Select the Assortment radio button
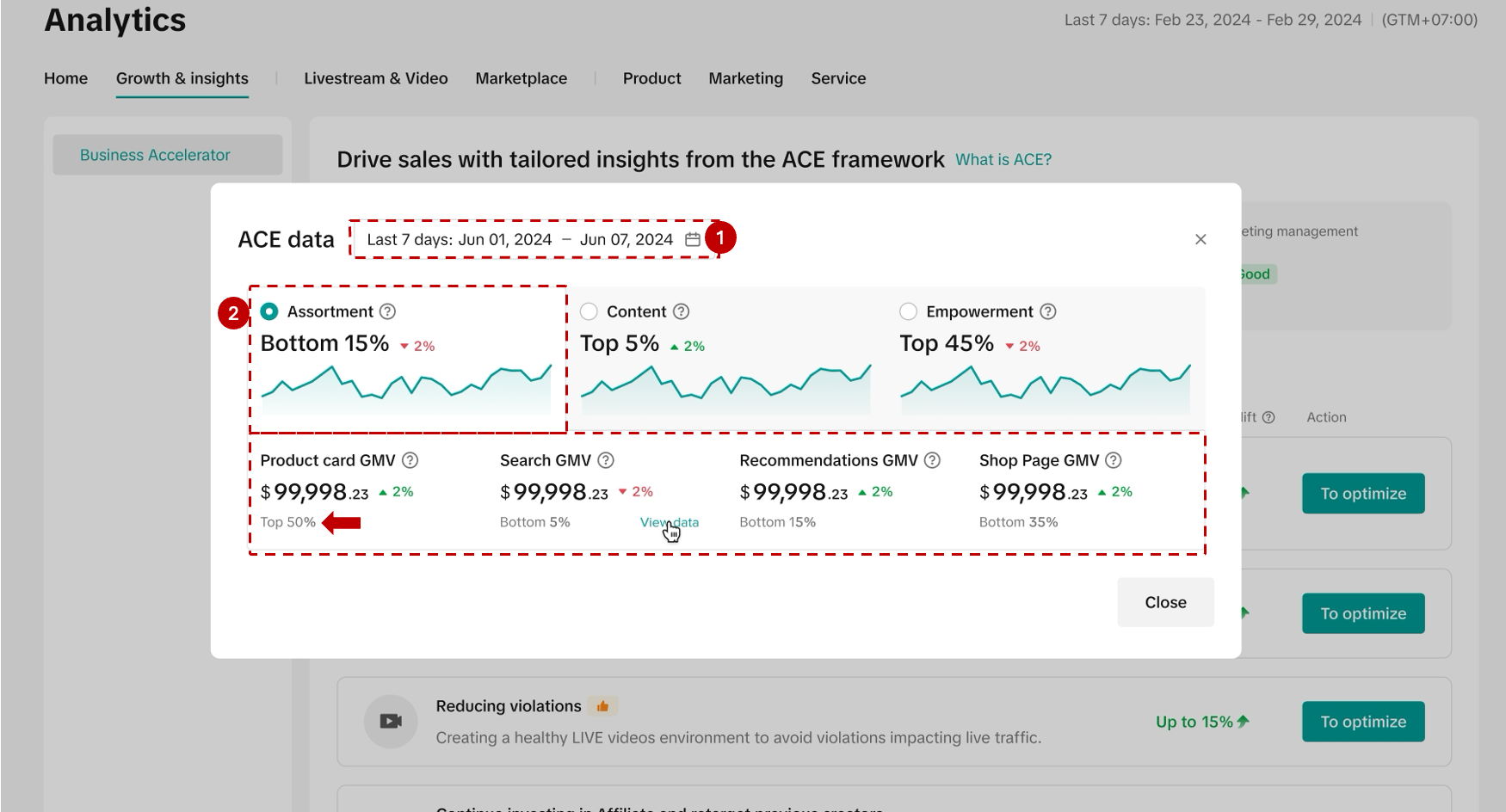 (269, 311)
